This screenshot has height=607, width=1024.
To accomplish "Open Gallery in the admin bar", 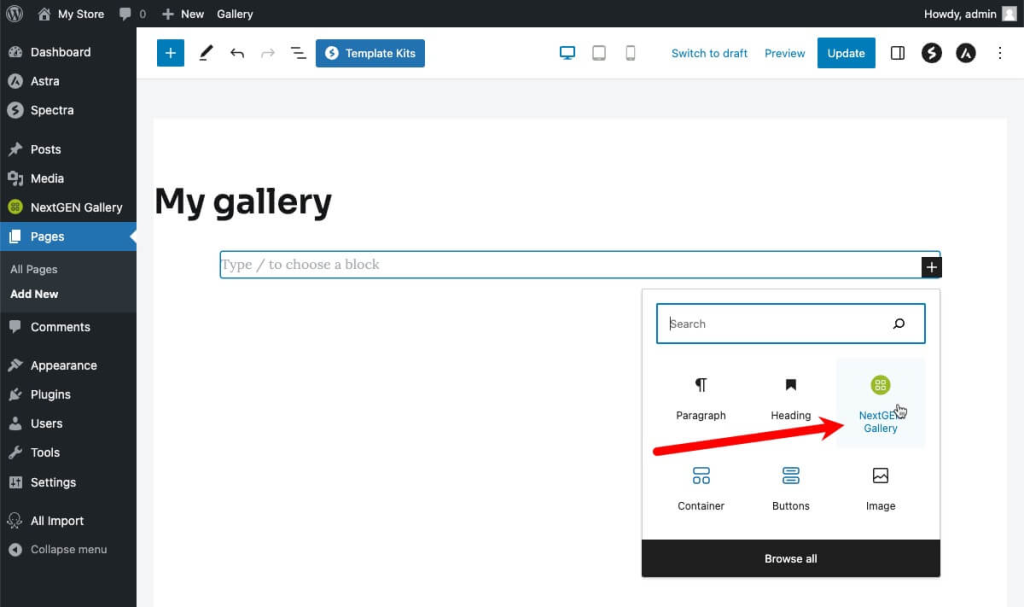I will pyautogui.click(x=234, y=14).
